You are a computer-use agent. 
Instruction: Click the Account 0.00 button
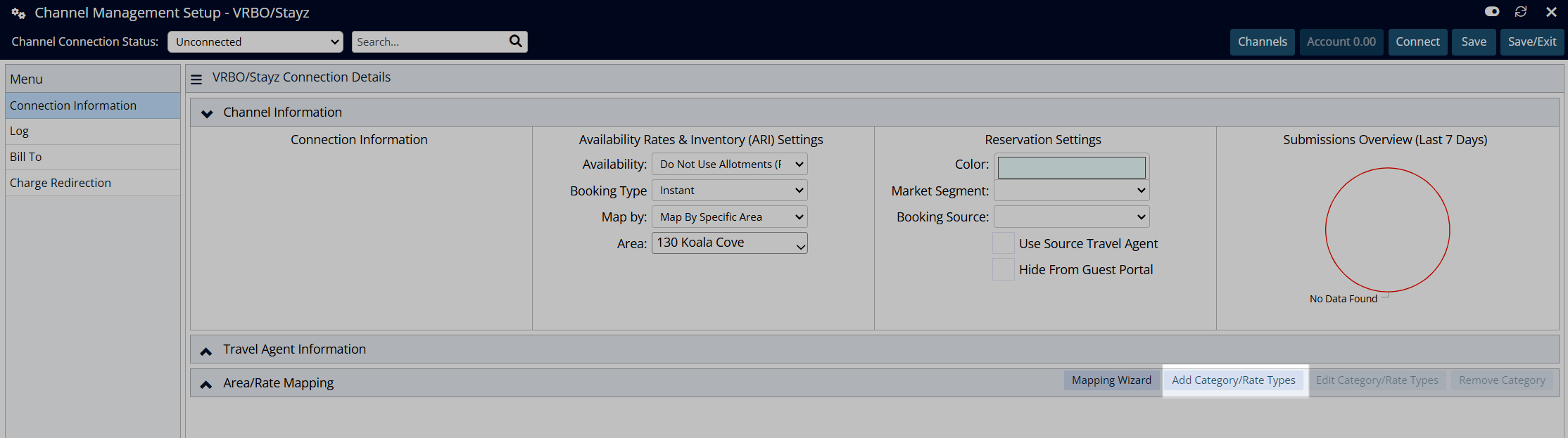1341,41
